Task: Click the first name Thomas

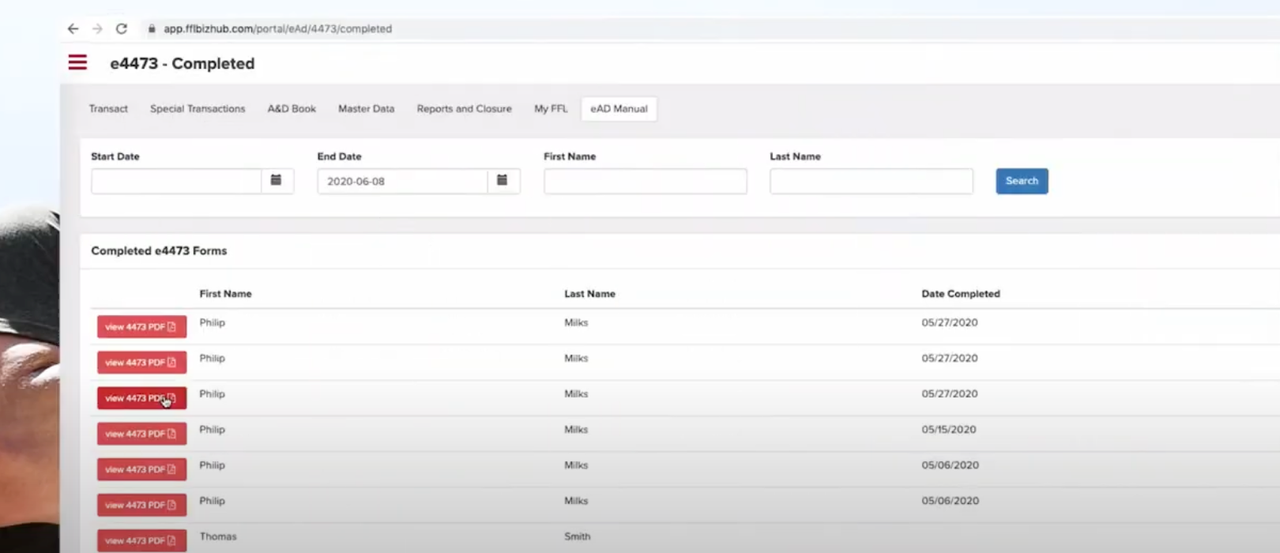Action: [218, 537]
